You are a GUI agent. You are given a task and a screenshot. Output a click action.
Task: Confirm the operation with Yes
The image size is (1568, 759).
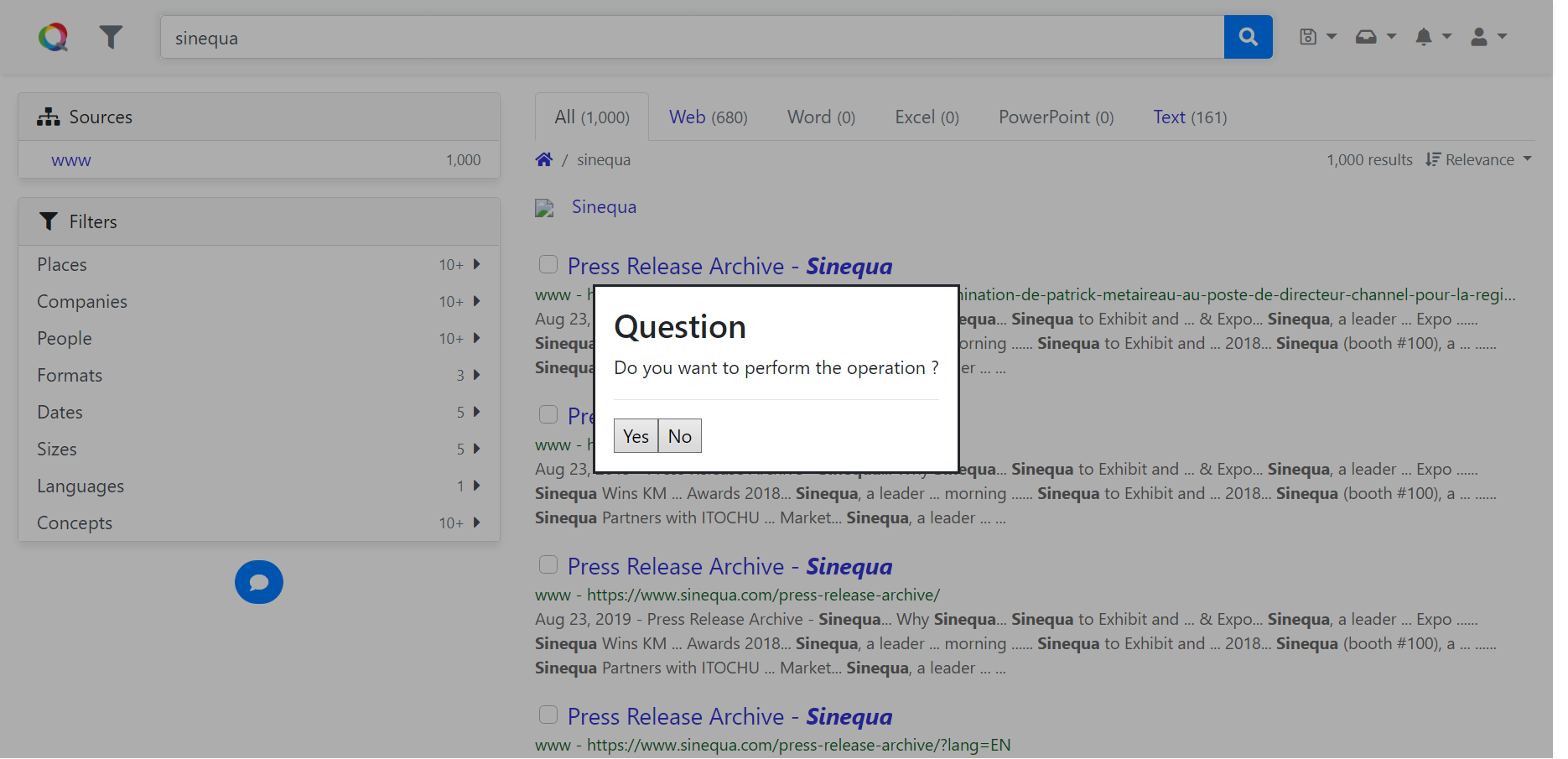coord(636,436)
